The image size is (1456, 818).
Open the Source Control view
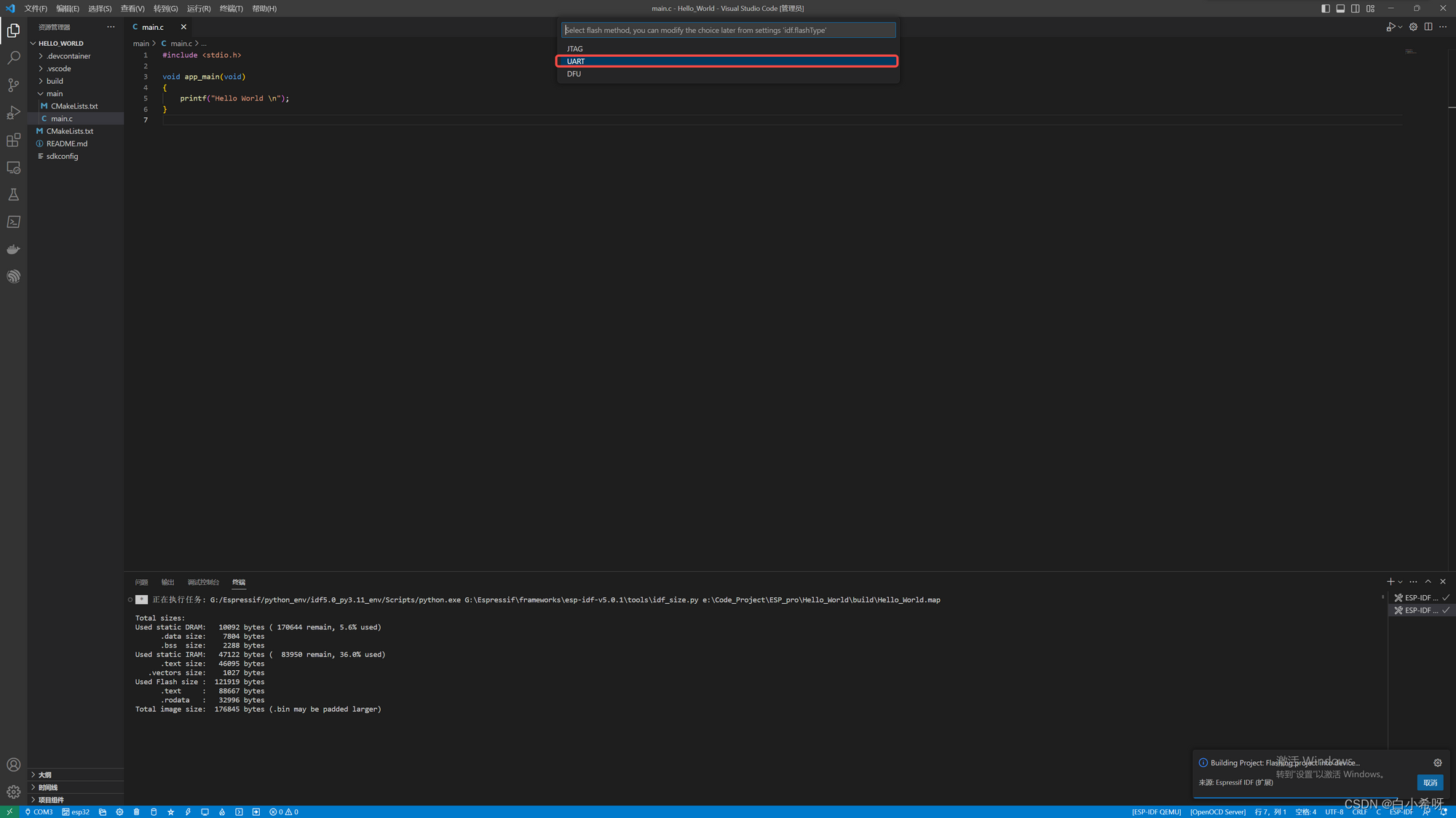click(x=13, y=85)
